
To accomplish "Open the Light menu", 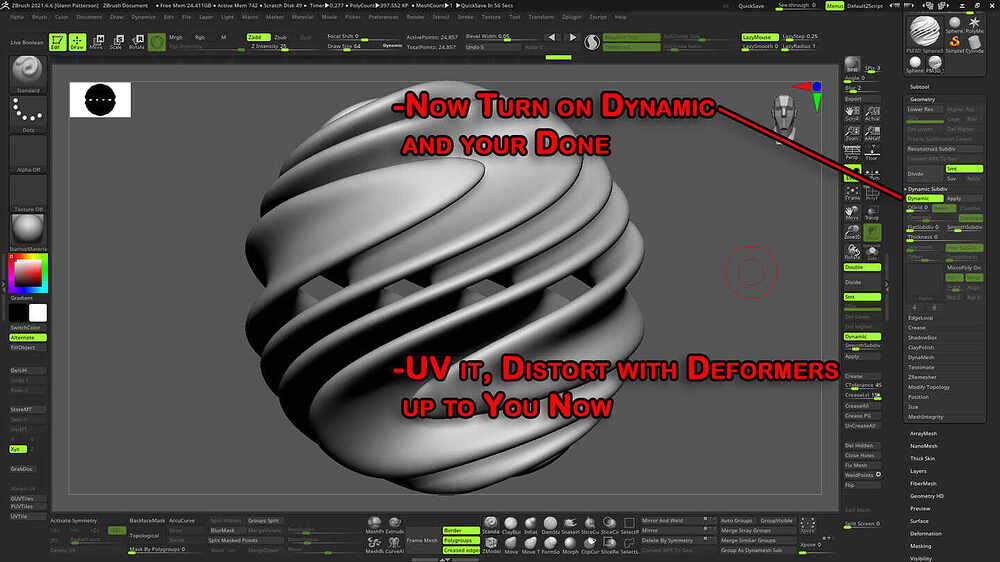I will click(x=227, y=17).
